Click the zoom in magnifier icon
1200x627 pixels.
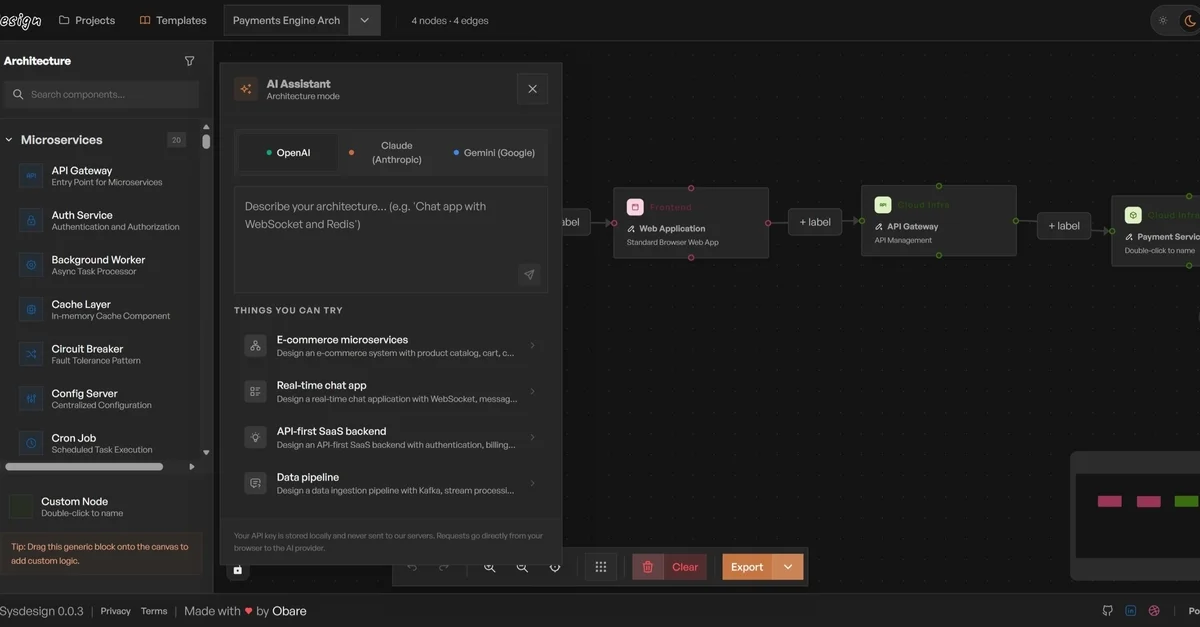490,567
